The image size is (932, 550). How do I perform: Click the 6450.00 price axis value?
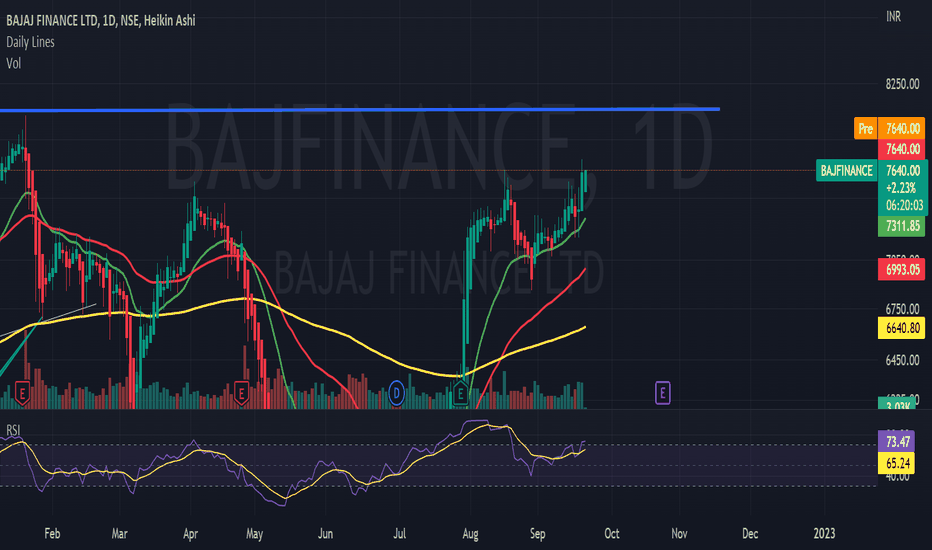902,360
